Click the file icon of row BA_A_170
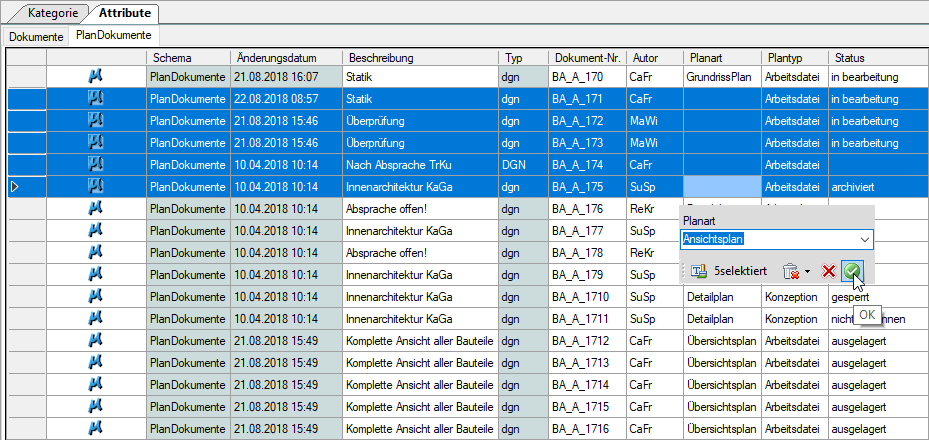Viewport: 929px width, 440px height. click(x=95, y=76)
